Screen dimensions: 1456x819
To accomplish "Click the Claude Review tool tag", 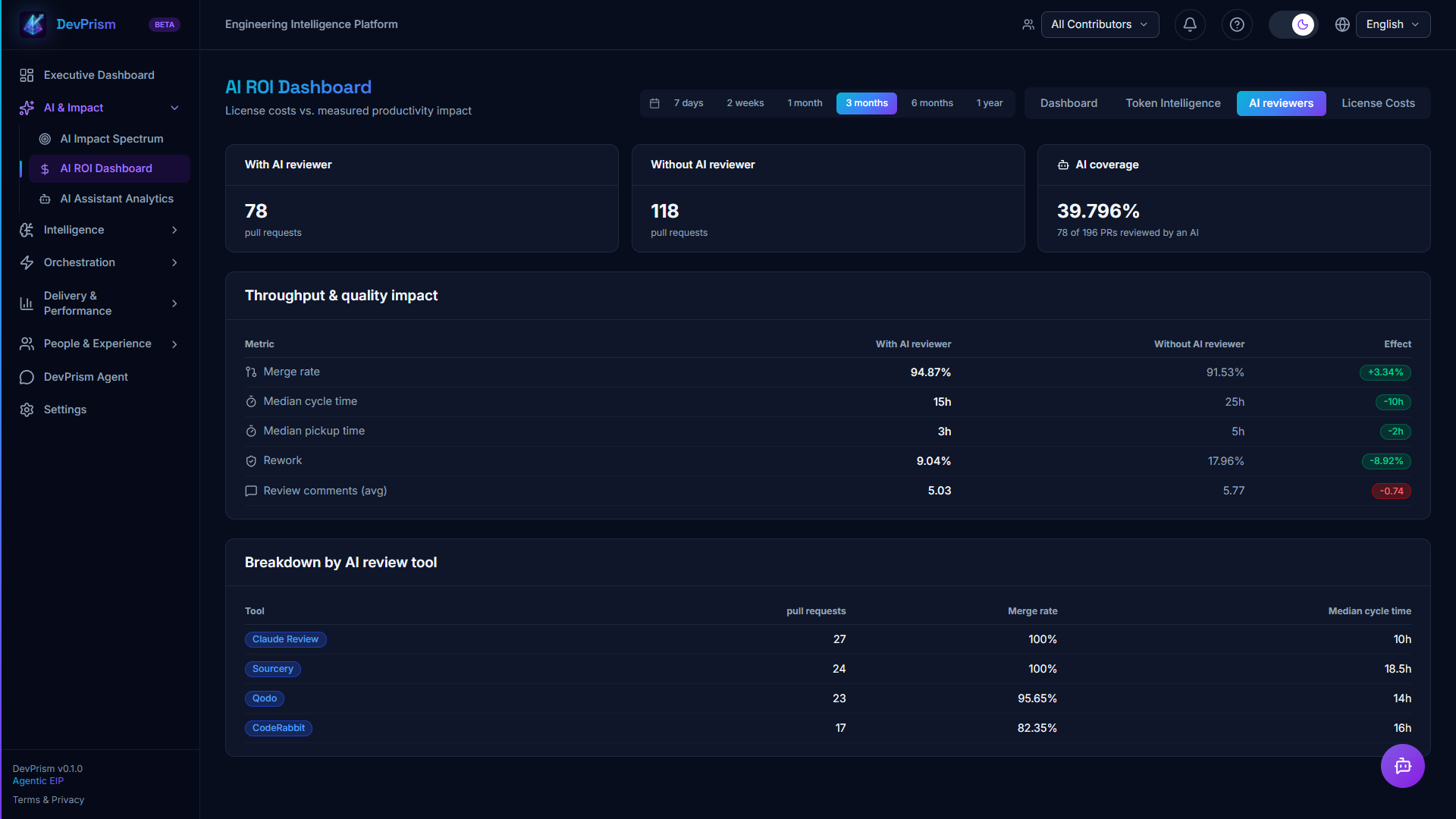I will [285, 639].
